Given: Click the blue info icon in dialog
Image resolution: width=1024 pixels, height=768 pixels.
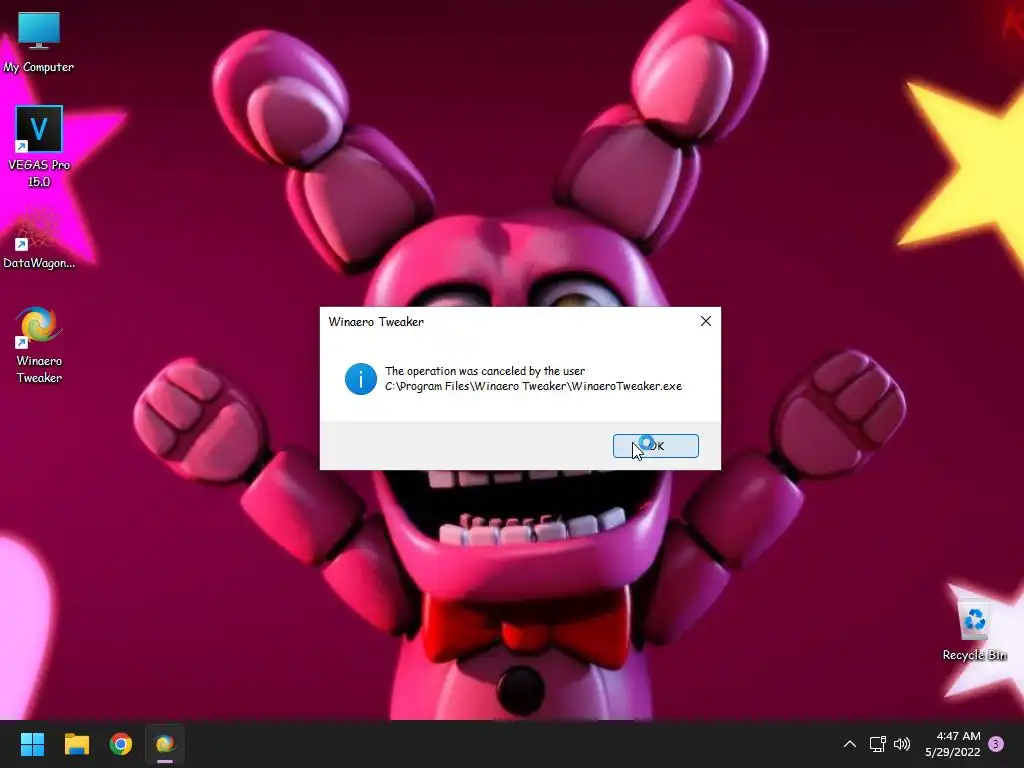Looking at the screenshot, I should [360, 379].
